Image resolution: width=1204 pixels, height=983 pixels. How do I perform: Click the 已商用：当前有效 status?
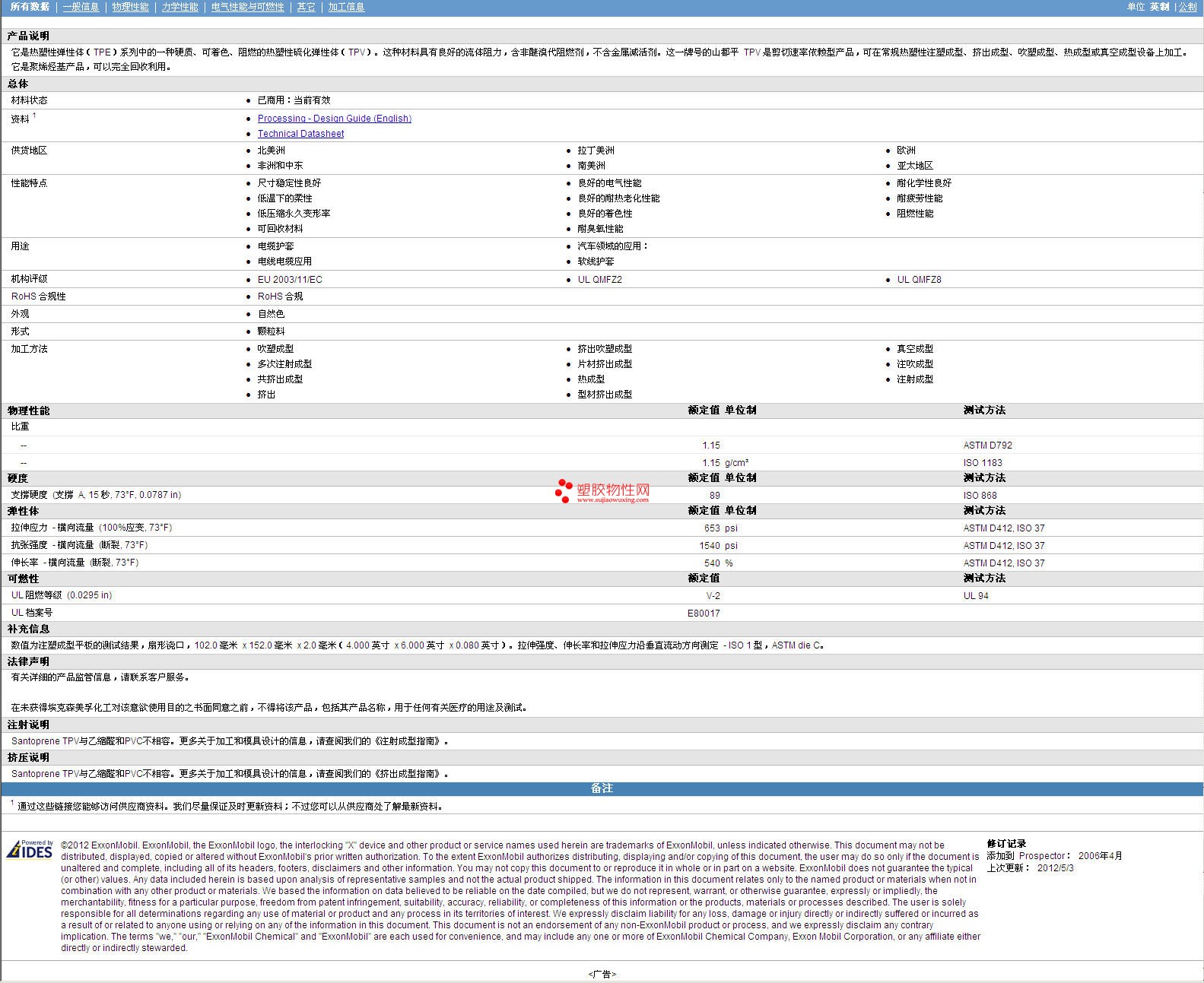[294, 100]
